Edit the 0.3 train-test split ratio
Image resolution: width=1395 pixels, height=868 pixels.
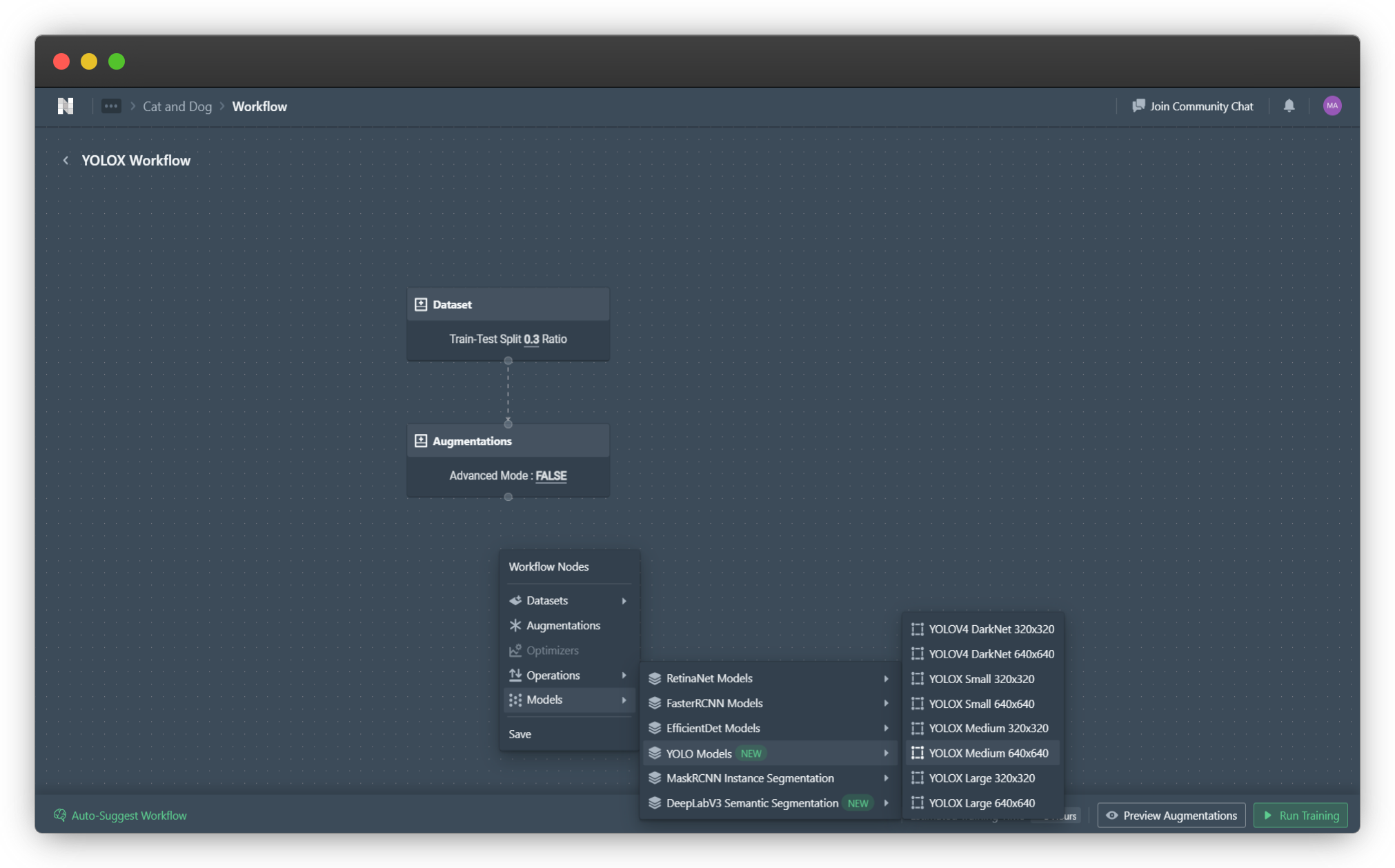[531, 339]
